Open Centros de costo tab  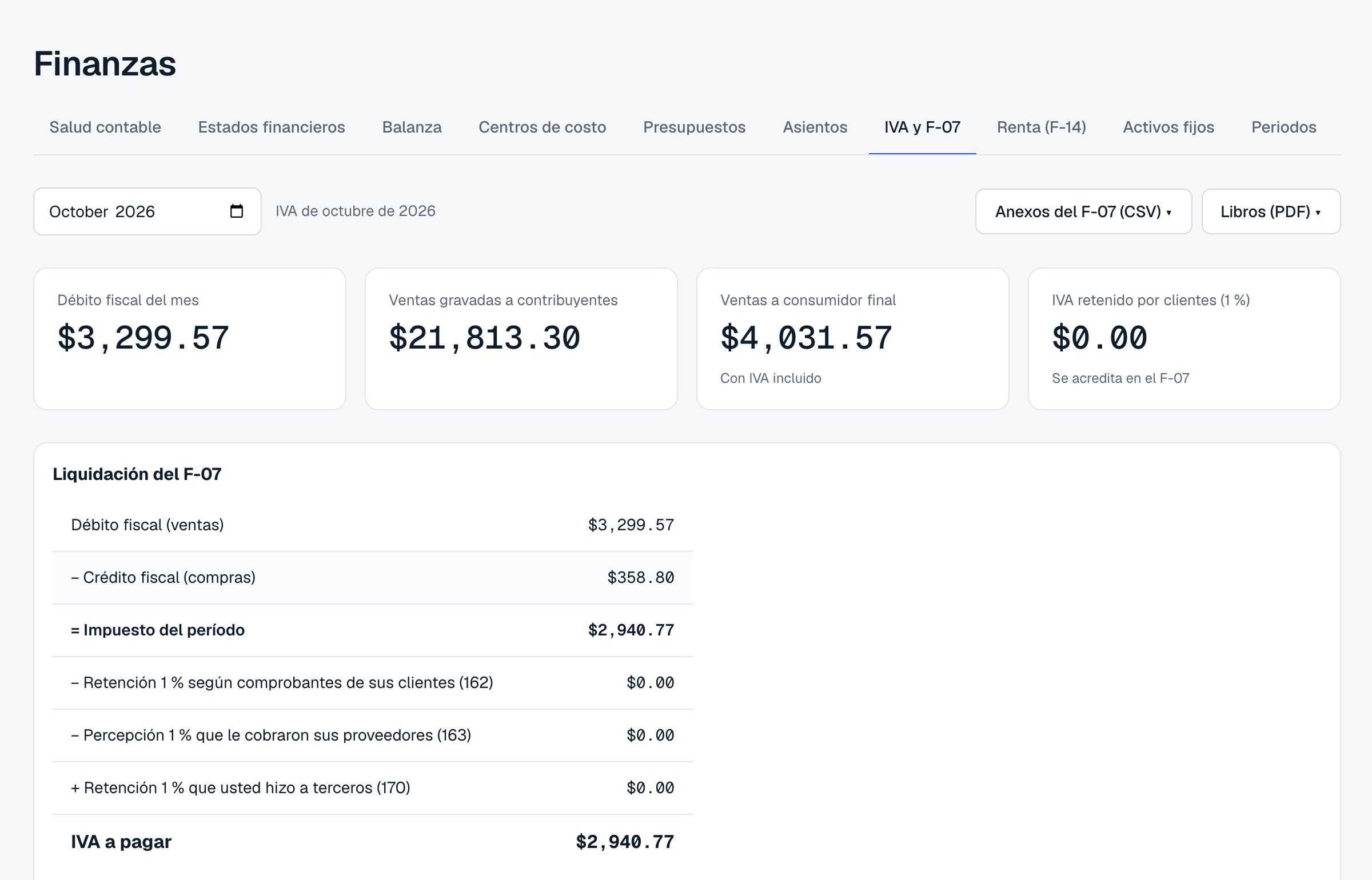pos(542,127)
